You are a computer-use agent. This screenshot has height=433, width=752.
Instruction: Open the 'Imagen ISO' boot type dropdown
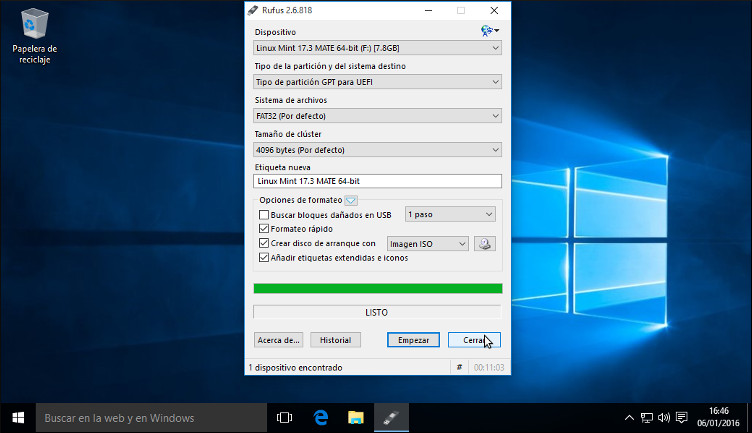click(x=428, y=244)
